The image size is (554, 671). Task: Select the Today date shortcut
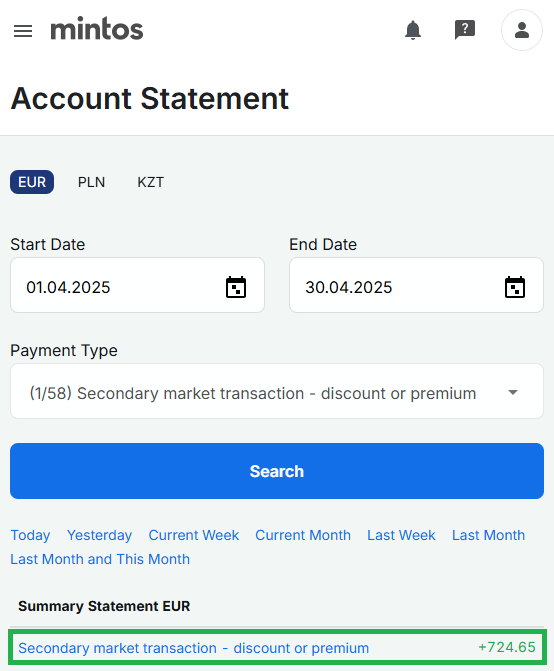[x=30, y=535]
